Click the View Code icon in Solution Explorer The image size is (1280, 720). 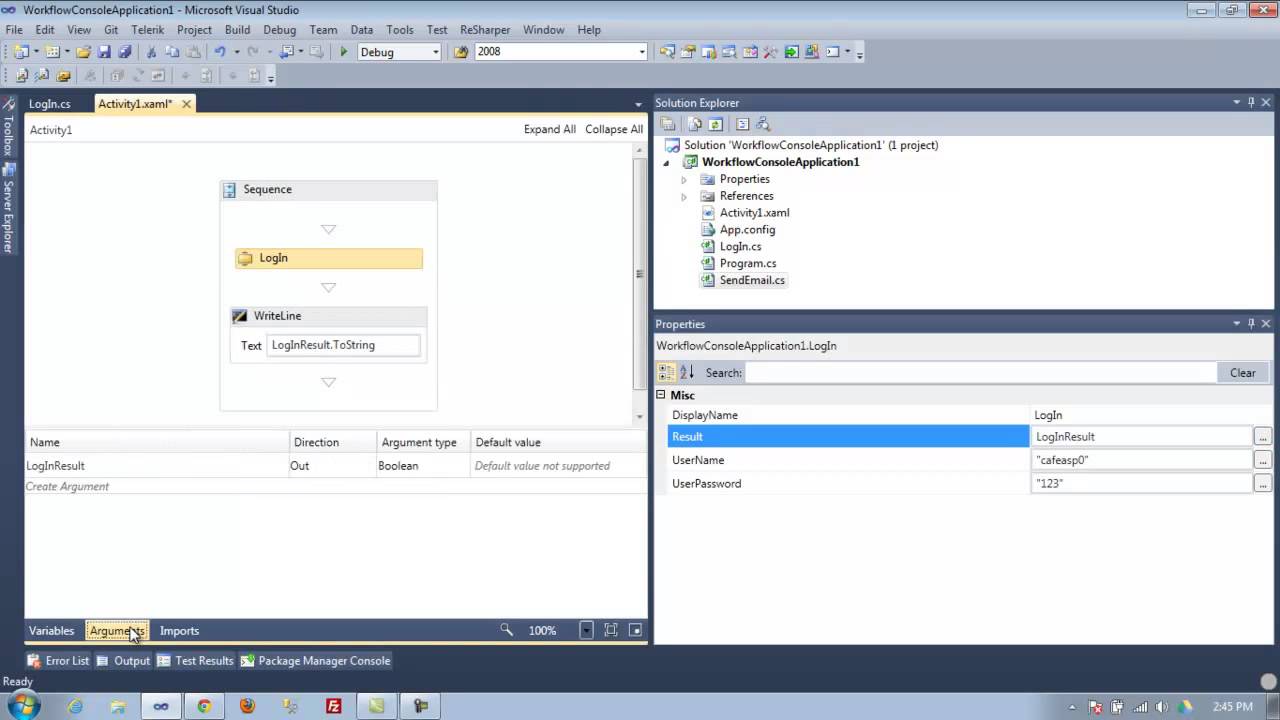pos(742,124)
